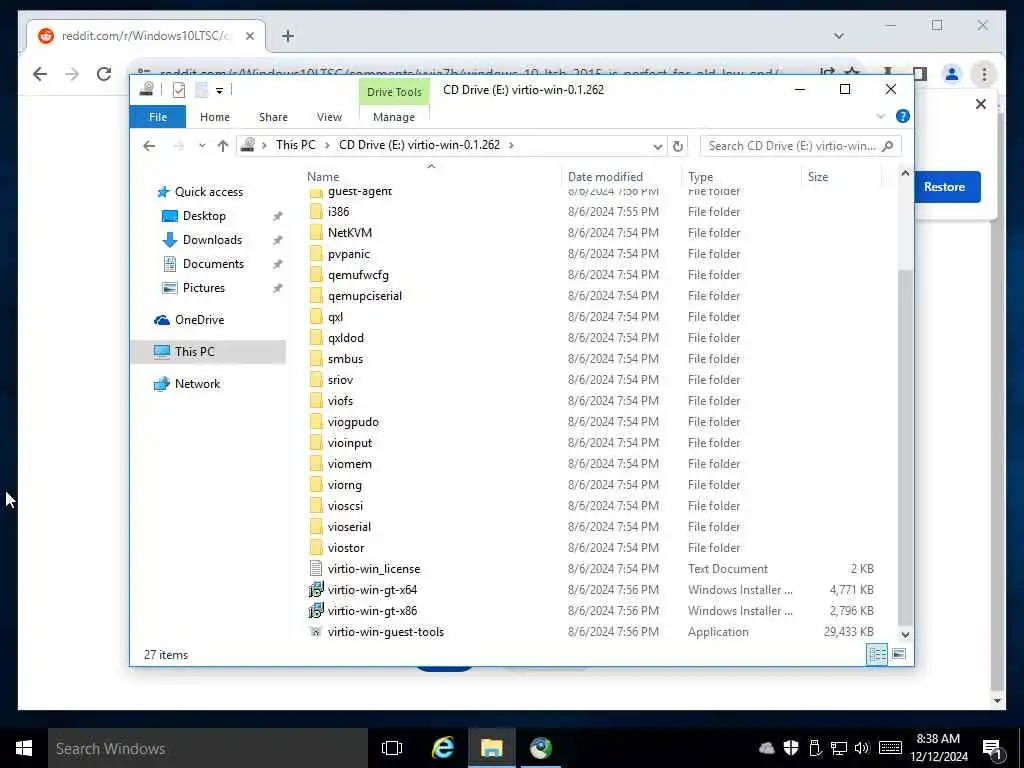Open Documents in Quick access
The image size is (1024, 768).
point(213,264)
